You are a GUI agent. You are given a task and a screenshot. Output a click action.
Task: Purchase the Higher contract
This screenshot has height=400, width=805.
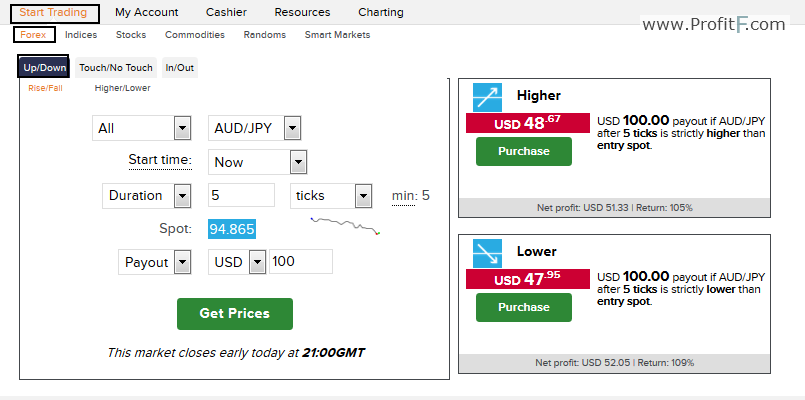click(524, 151)
